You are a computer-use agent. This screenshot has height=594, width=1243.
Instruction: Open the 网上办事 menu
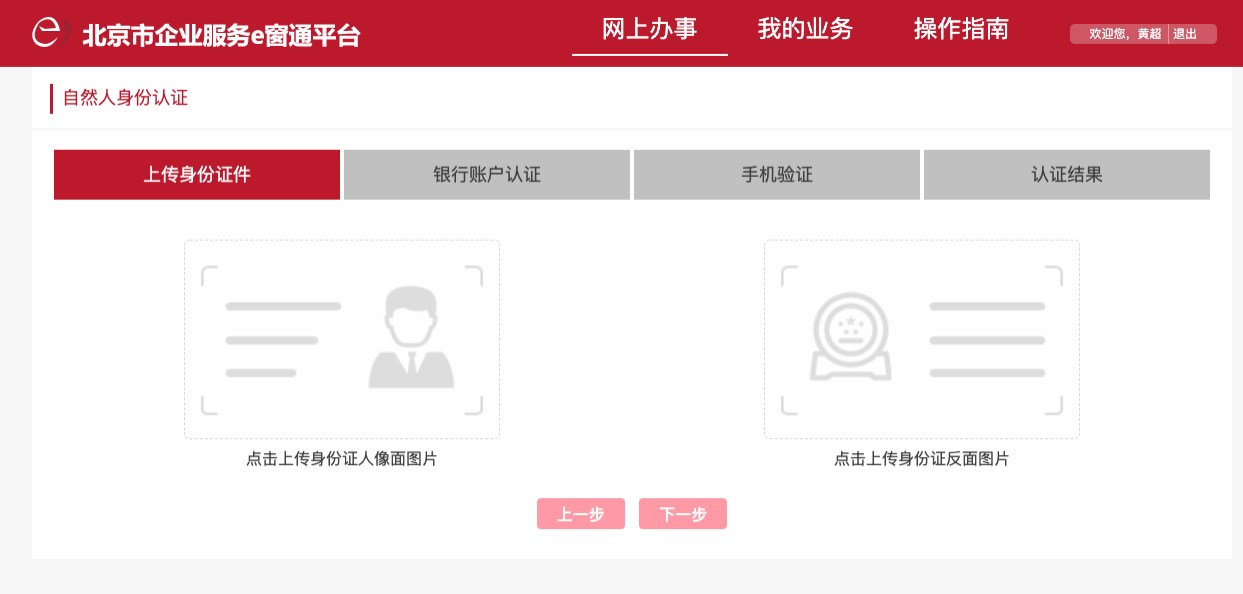coord(649,29)
